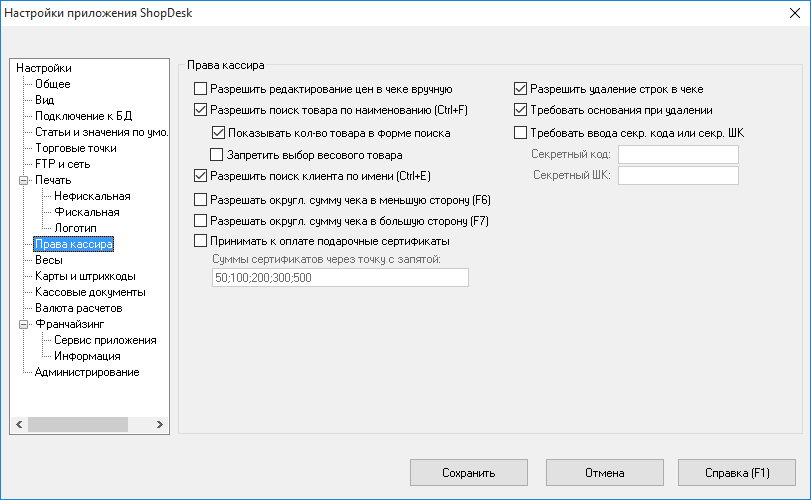Enable require secret code entry checkbox
The image size is (811, 500).
(520, 132)
